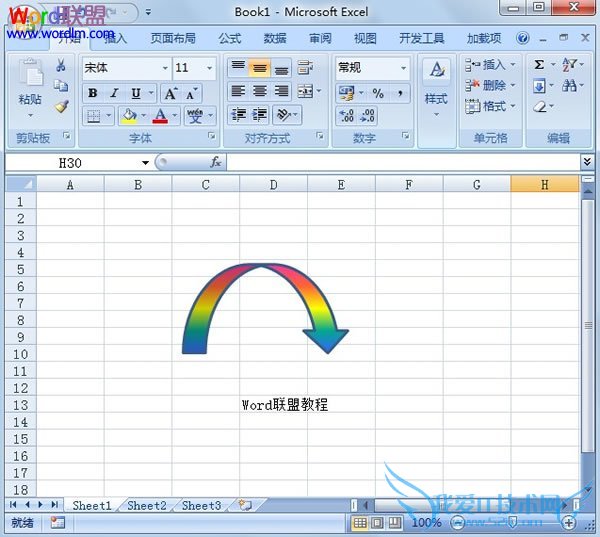The width and height of the screenshot is (600, 537).
Task: Increase font size with large A button
Action: [x=171, y=93]
